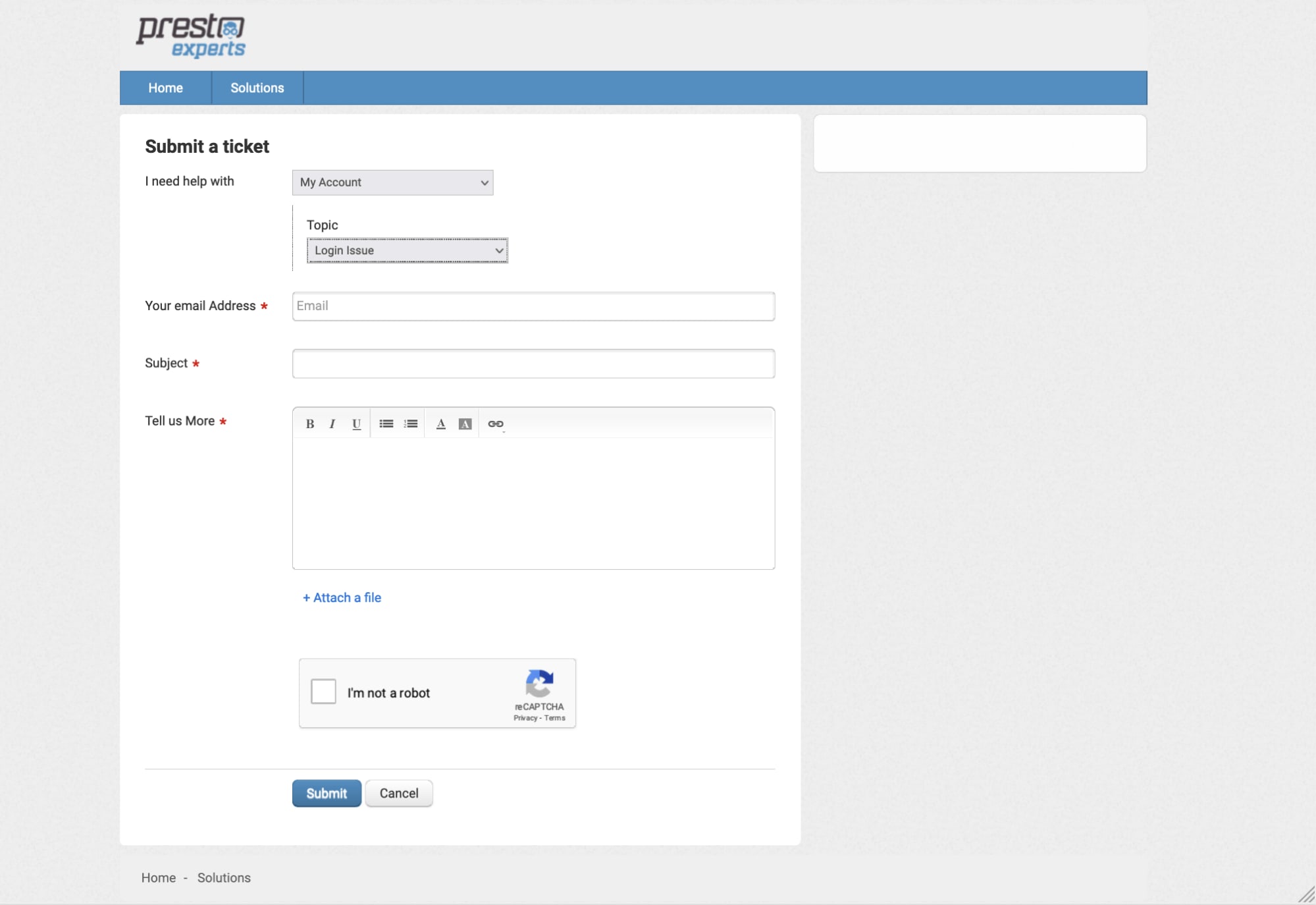
Task: Open the text color picker
Action: (441, 424)
